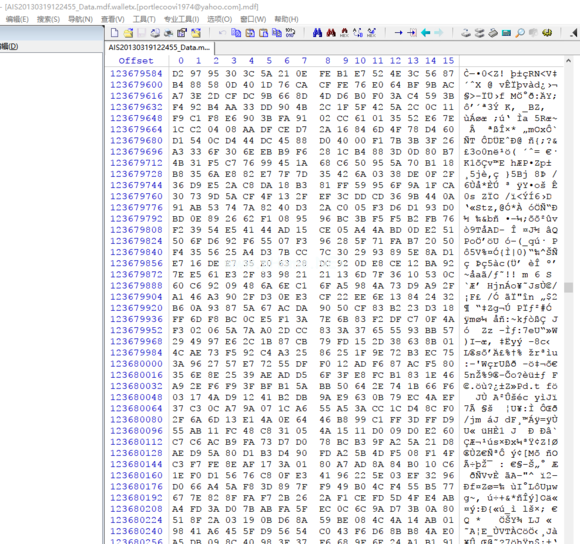Go to offset using the blue right-arrow icon
The image size is (580, 544).
tap(398, 33)
